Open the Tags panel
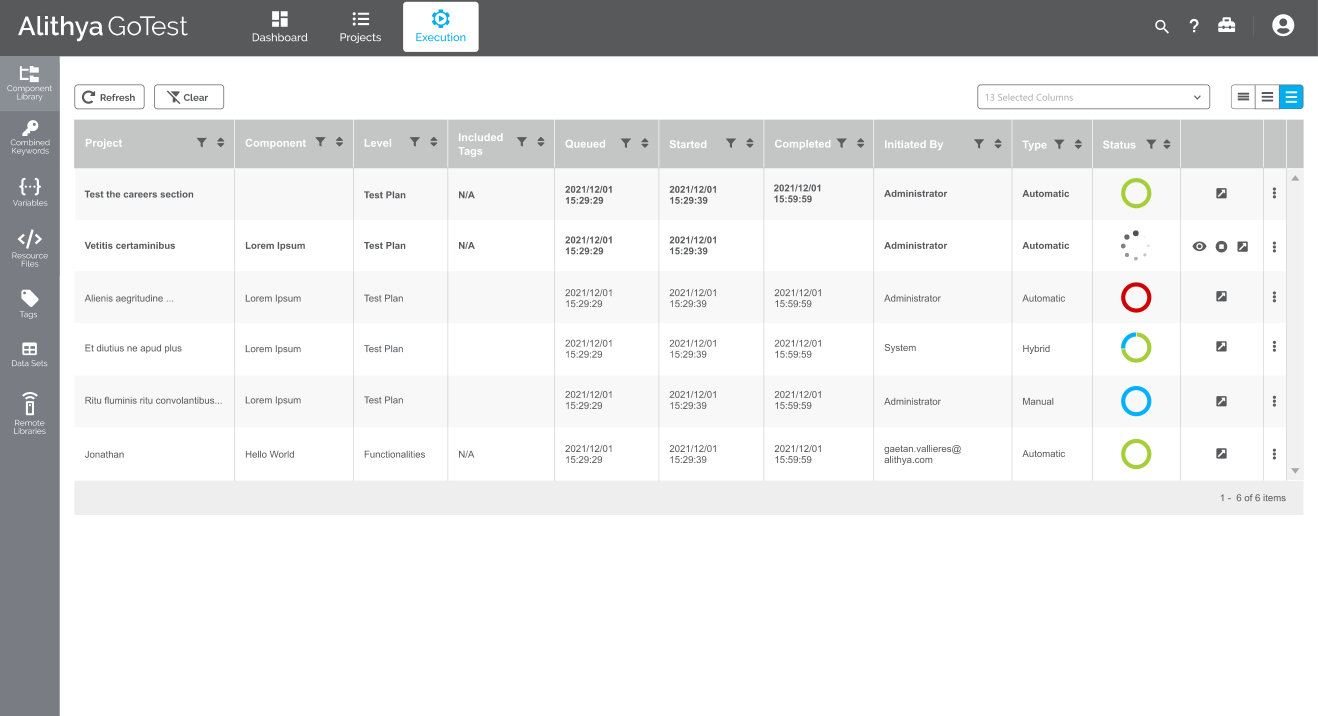The height and width of the screenshot is (716, 1318). (29, 301)
